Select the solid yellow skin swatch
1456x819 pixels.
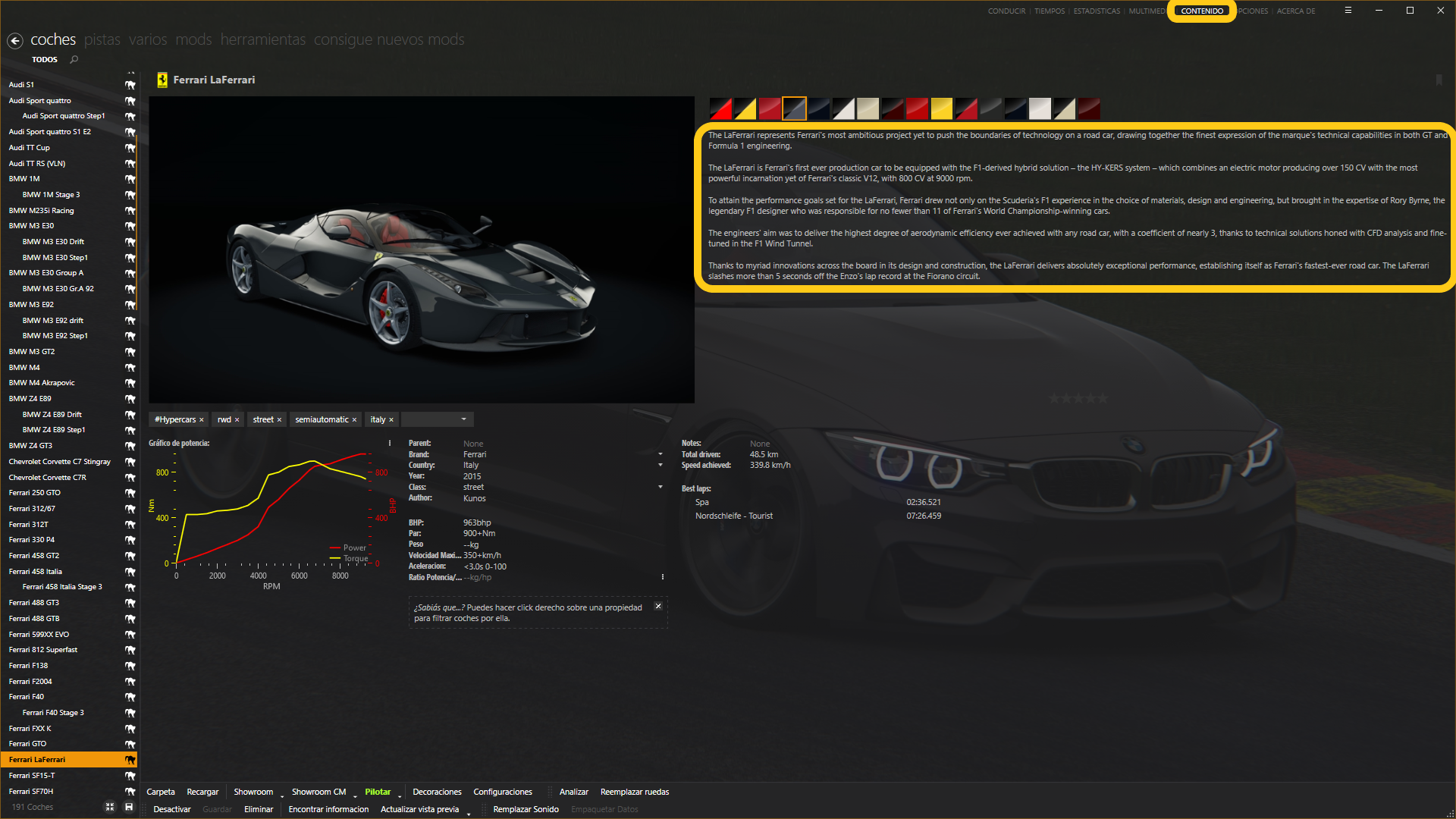(x=941, y=109)
